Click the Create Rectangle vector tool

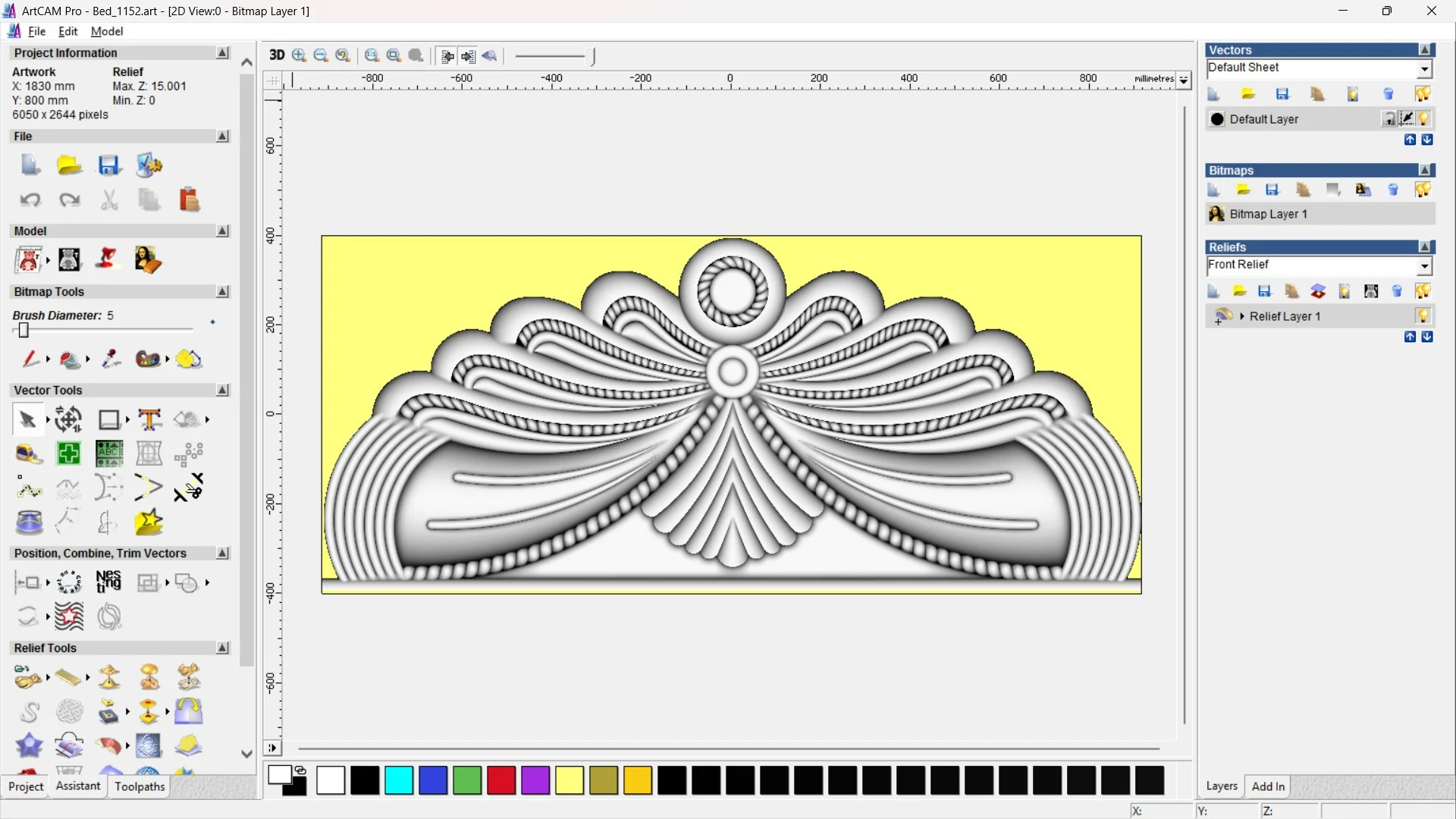coord(108,419)
